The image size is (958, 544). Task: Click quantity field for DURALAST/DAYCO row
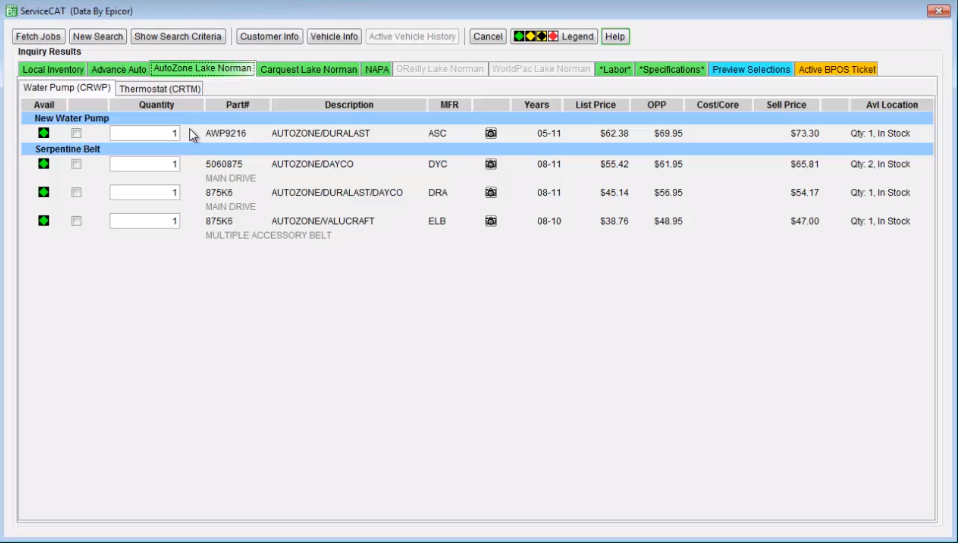145,193
